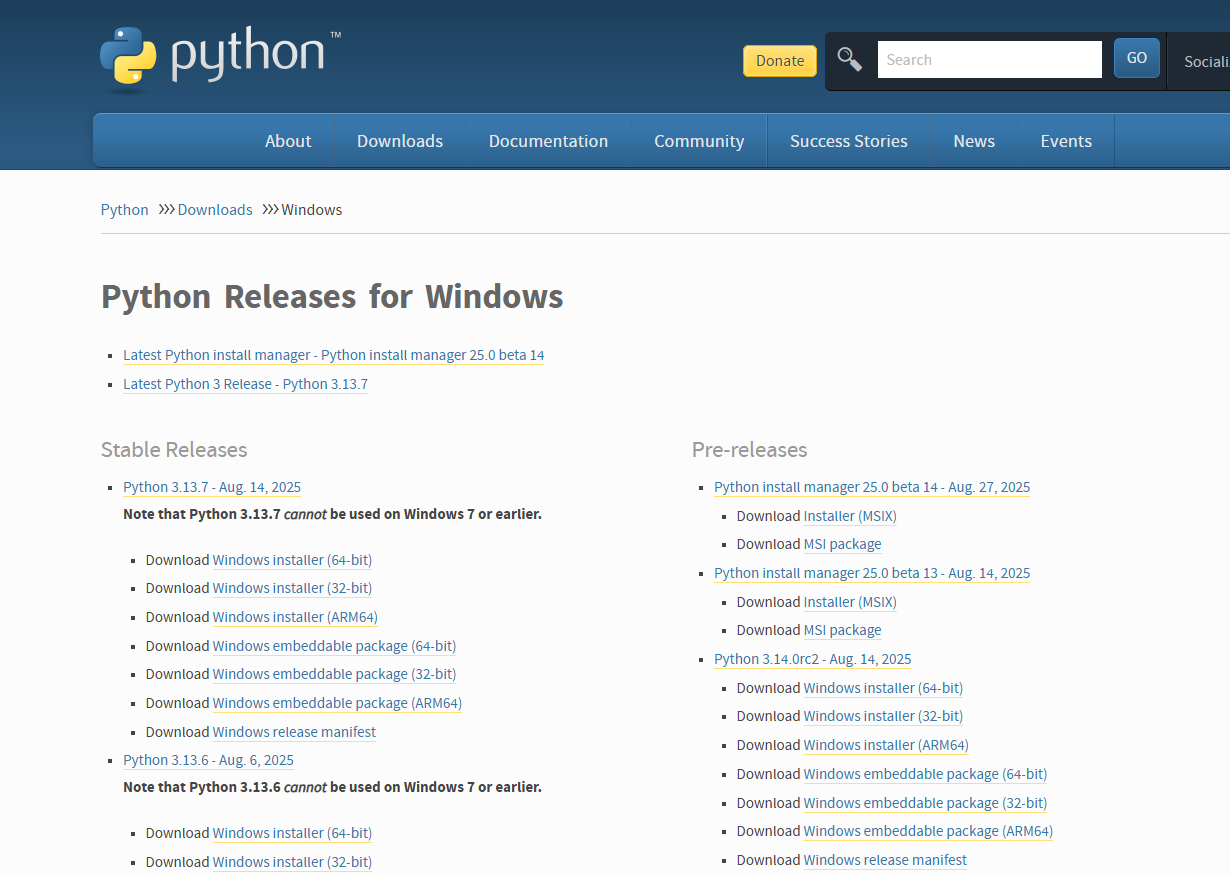Click the GO search button
The width and height of the screenshot is (1230, 876).
pyautogui.click(x=1137, y=58)
